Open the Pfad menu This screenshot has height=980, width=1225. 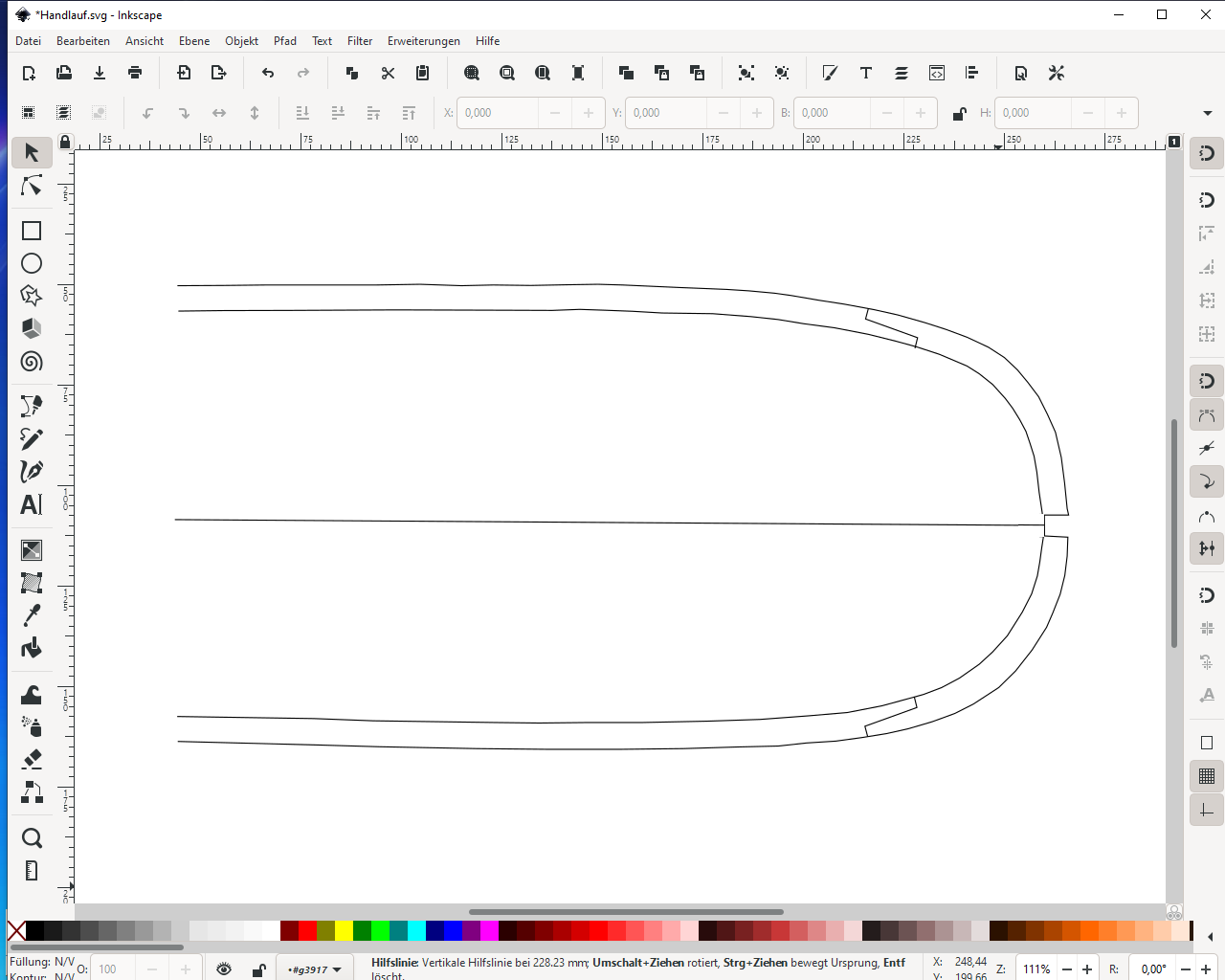click(x=284, y=41)
